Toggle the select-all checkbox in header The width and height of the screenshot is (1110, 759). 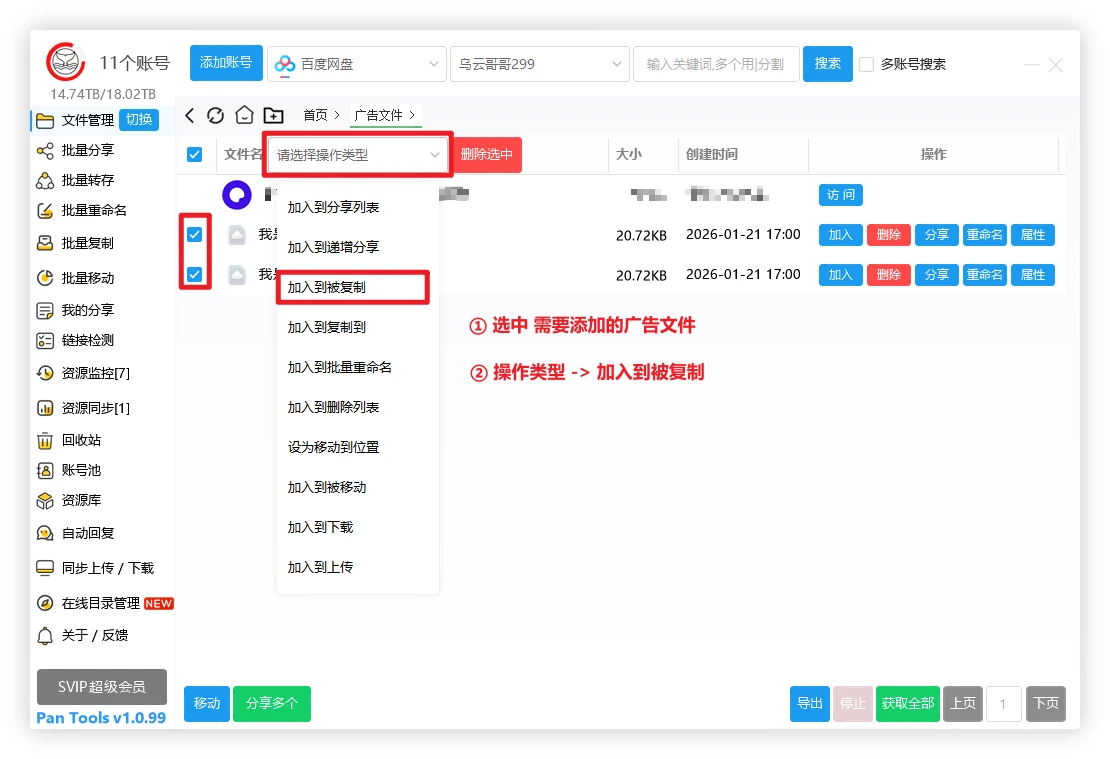195,155
